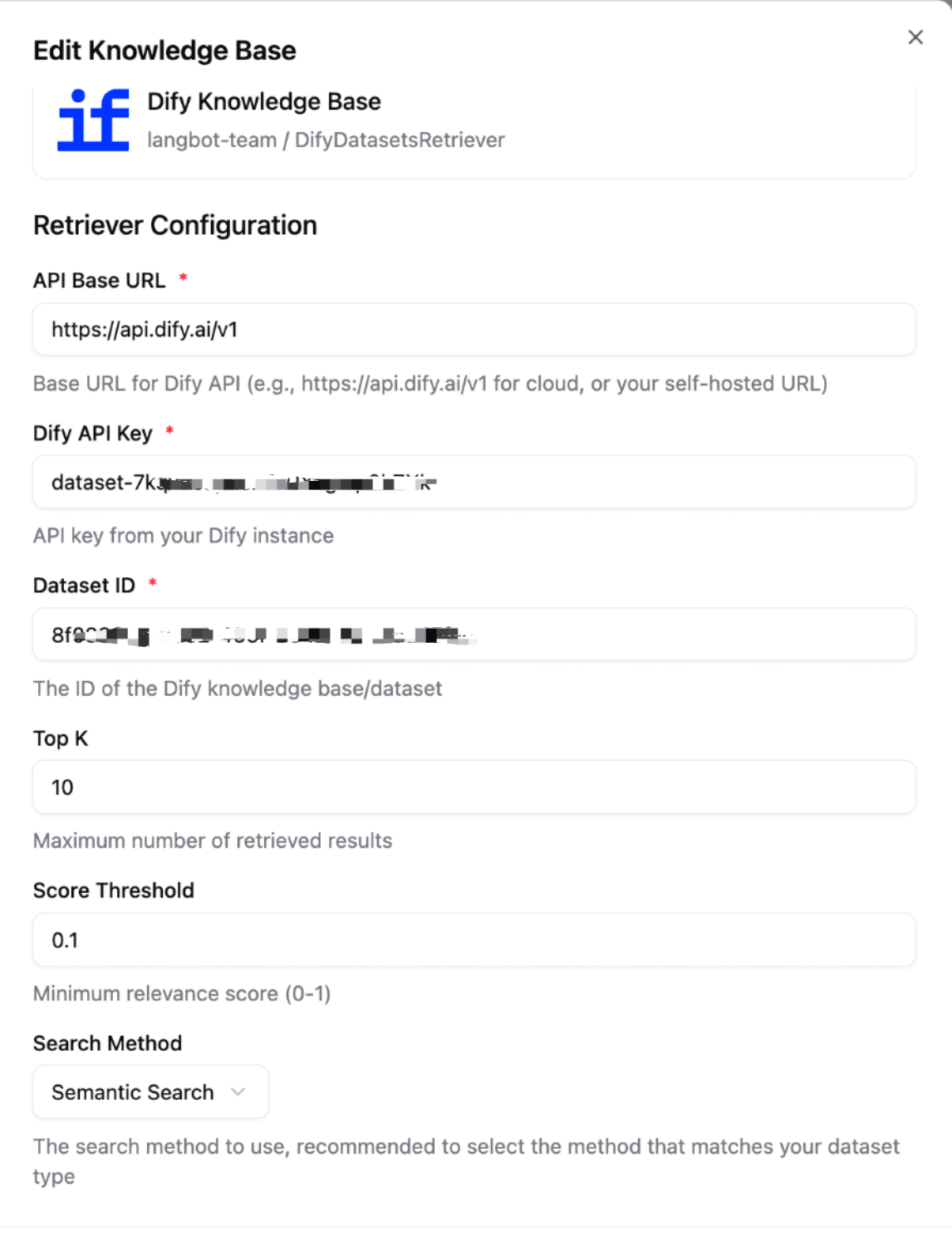Focus the Score Threshold input
The width and height of the screenshot is (952, 1236).
474,940
